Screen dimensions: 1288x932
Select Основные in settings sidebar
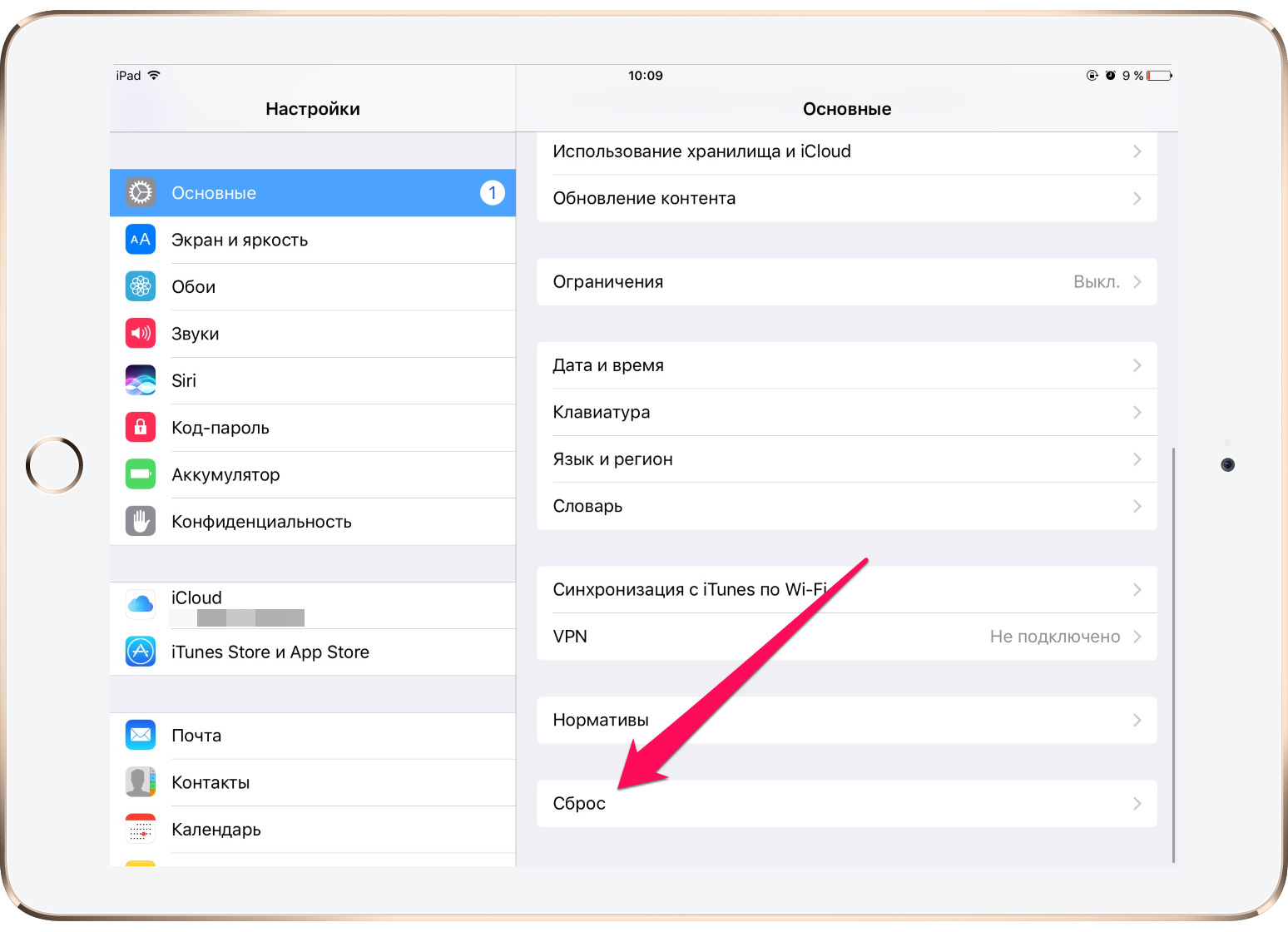pyautogui.click(x=313, y=193)
